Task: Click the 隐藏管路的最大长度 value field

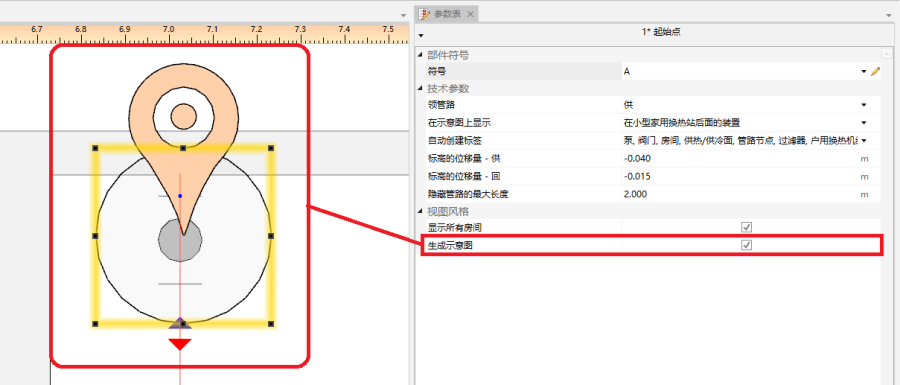Action: (740, 194)
